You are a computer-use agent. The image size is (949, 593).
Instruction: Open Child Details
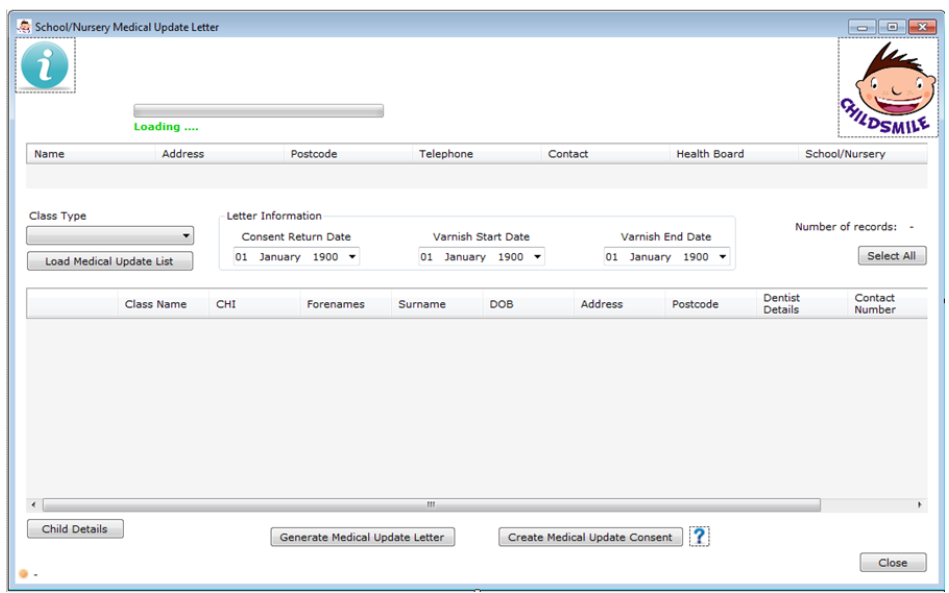(75, 529)
